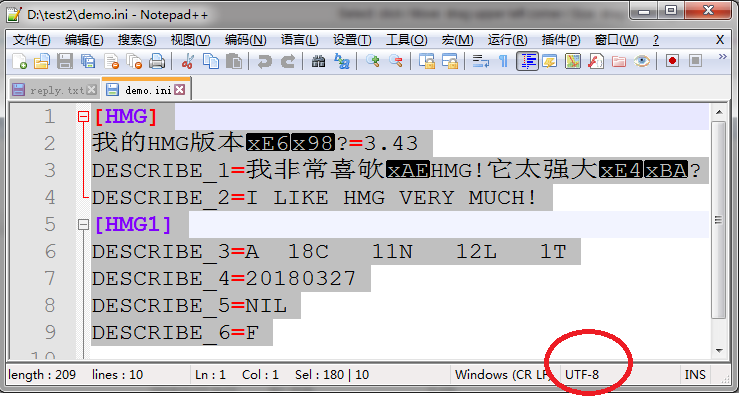Open document map toolbar icon
This screenshot has width=743, height=399.
[x=573, y=61]
